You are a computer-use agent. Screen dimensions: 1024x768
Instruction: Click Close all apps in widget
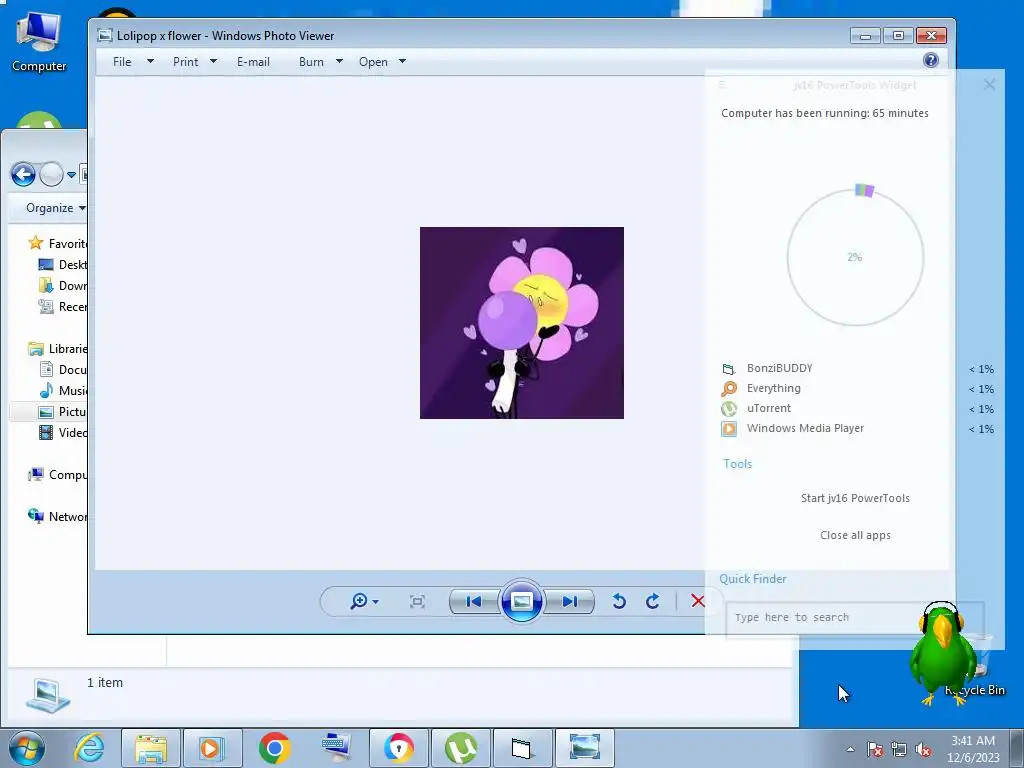pyautogui.click(x=855, y=535)
